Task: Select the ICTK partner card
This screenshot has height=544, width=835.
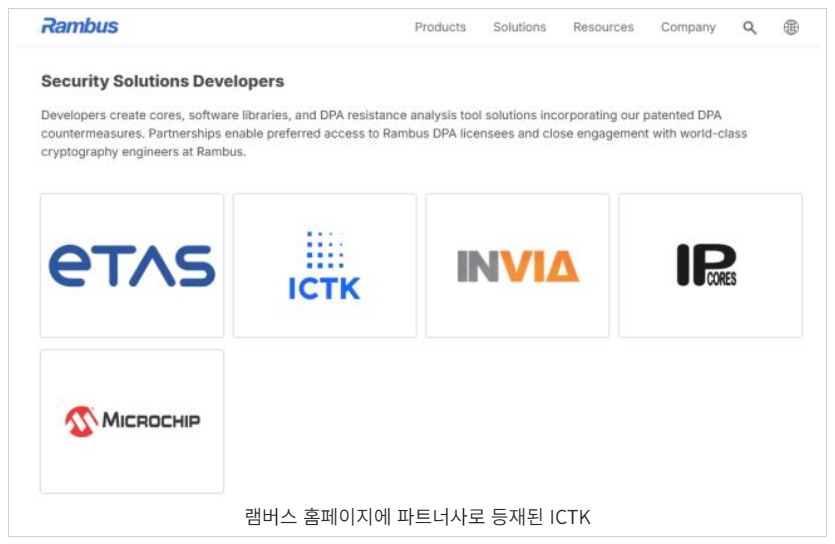Action: [x=325, y=266]
